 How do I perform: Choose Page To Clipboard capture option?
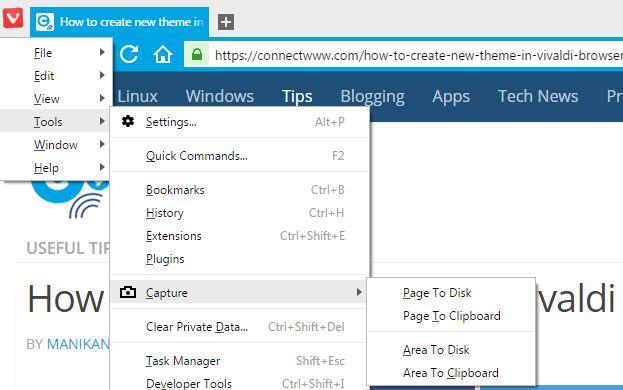tap(451, 316)
